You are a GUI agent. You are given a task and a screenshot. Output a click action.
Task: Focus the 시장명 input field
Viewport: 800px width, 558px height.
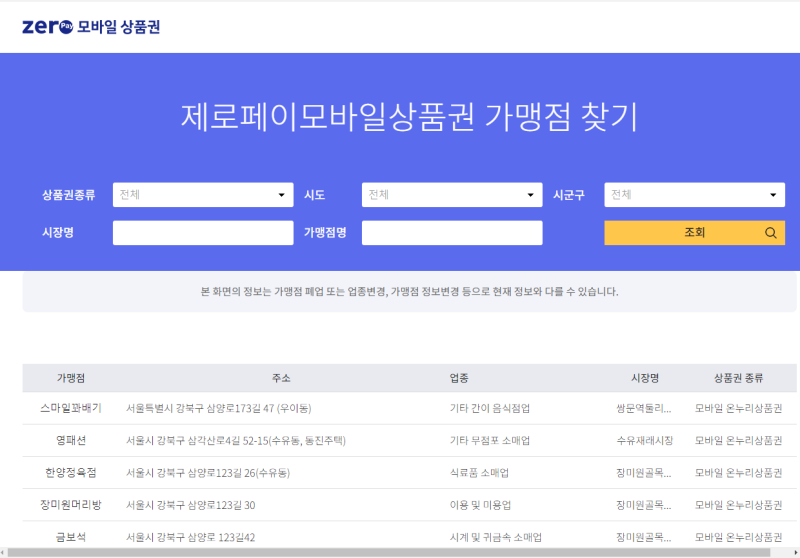pyautogui.click(x=203, y=233)
